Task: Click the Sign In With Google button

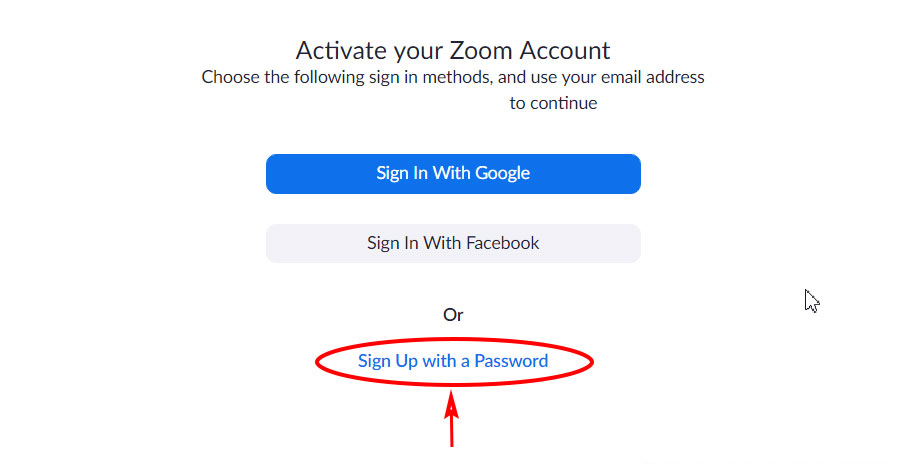Action: point(453,173)
